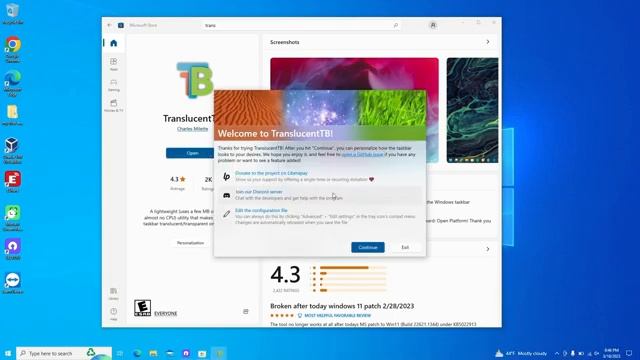Image resolution: width=640 pixels, height=360 pixels.
Task: Click the ESRB Everyone rating badge
Action: (142, 308)
